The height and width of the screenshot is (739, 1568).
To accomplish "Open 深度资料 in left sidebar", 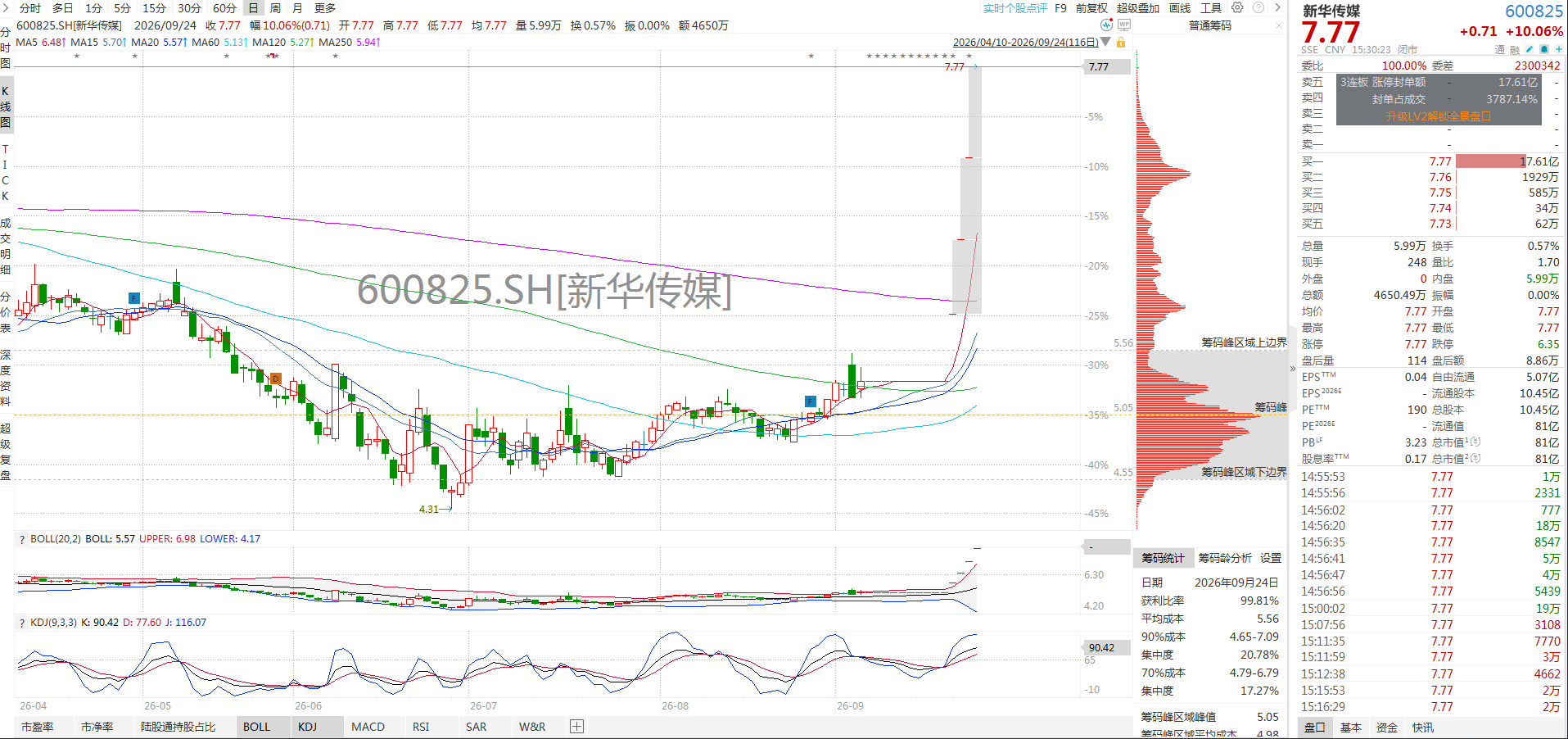I will (6, 378).
